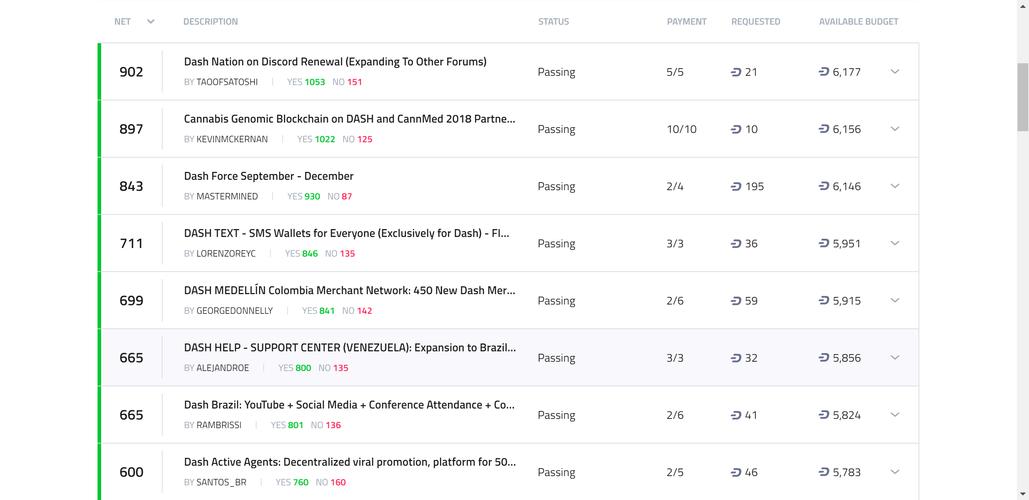The width and height of the screenshot is (1029, 500).
Task: Click Dash icon beside requested 195
Action: [x=736, y=186]
